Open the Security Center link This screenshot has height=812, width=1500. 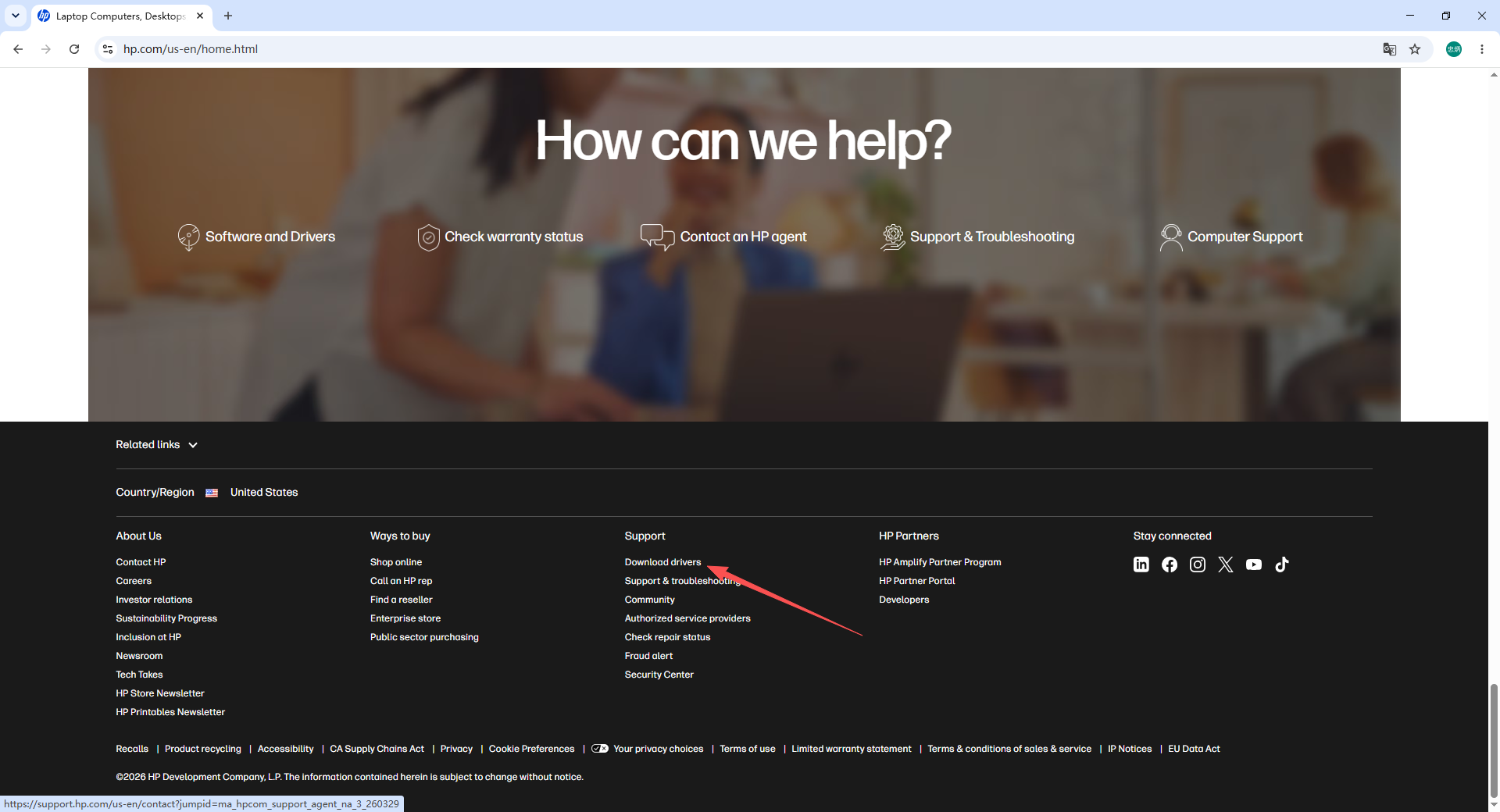[659, 675]
